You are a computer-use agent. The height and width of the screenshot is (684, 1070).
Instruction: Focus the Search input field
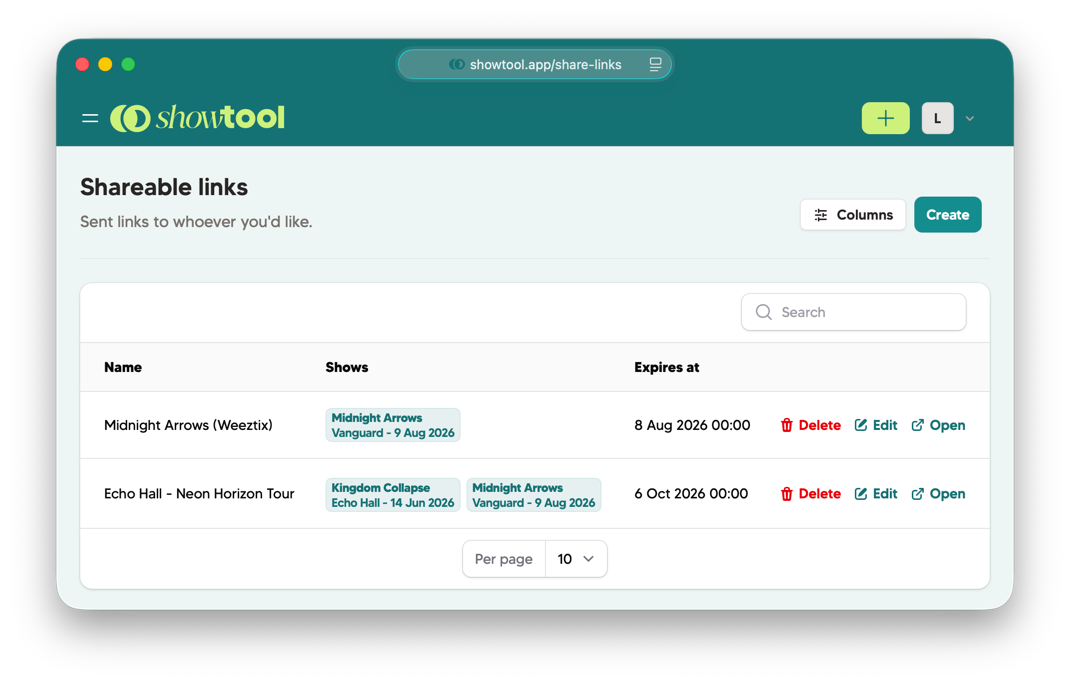(x=854, y=312)
